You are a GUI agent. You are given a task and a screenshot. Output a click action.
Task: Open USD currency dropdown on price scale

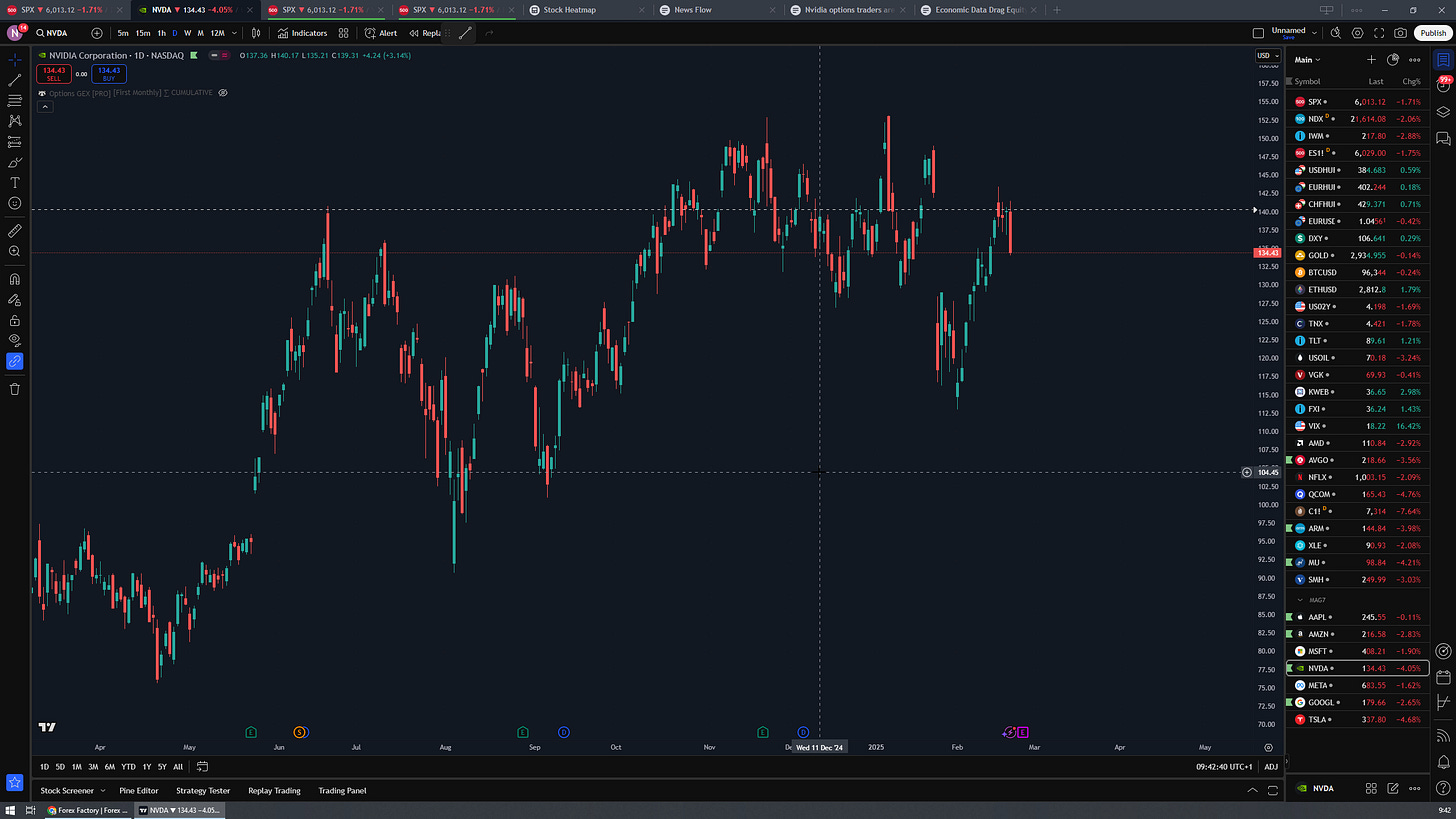tap(1267, 55)
